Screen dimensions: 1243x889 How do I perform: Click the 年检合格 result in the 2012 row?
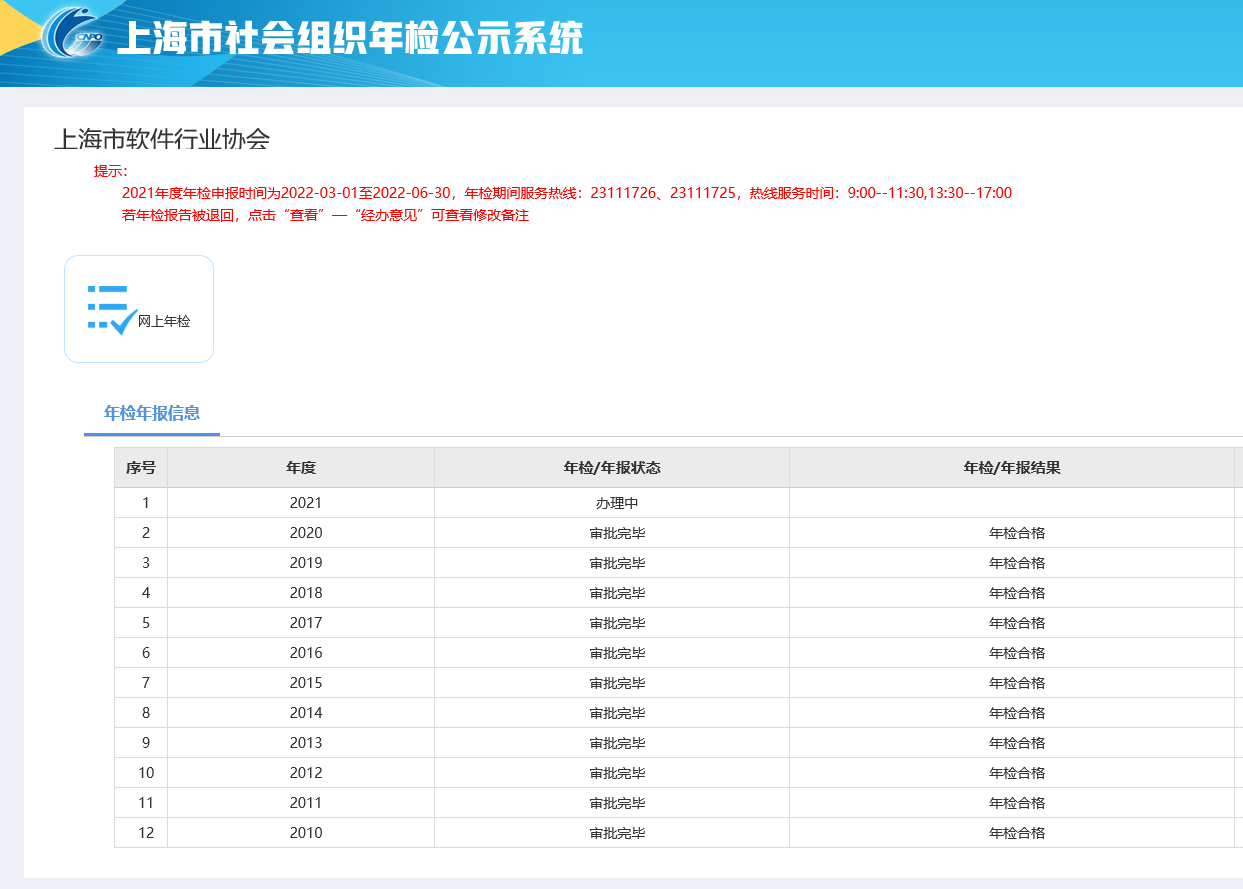coord(1017,773)
